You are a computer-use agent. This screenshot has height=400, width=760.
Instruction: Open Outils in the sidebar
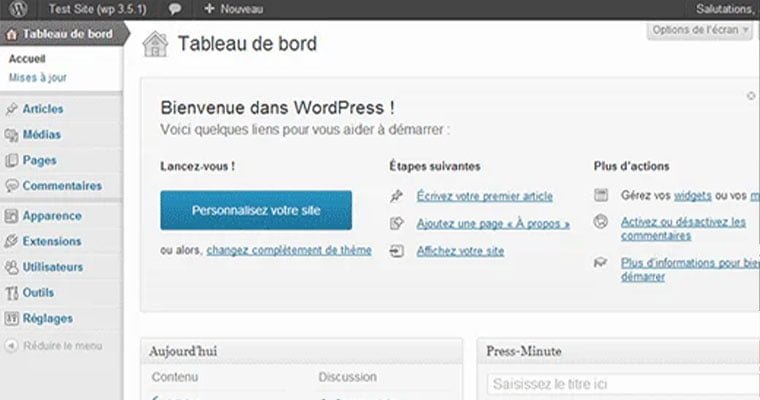pyautogui.click(x=38, y=293)
